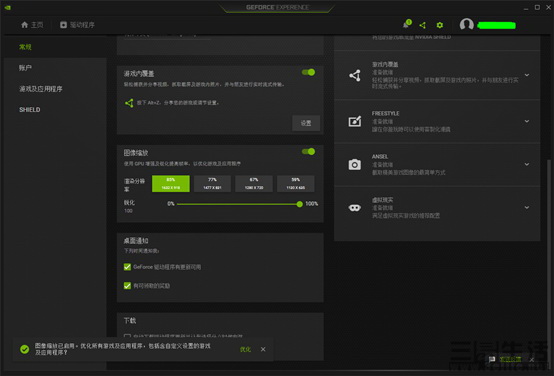Click the feedback flag icon at bottom right
Image resolution: width=554 pixels, height=376 pixels.
coord(492,359)
